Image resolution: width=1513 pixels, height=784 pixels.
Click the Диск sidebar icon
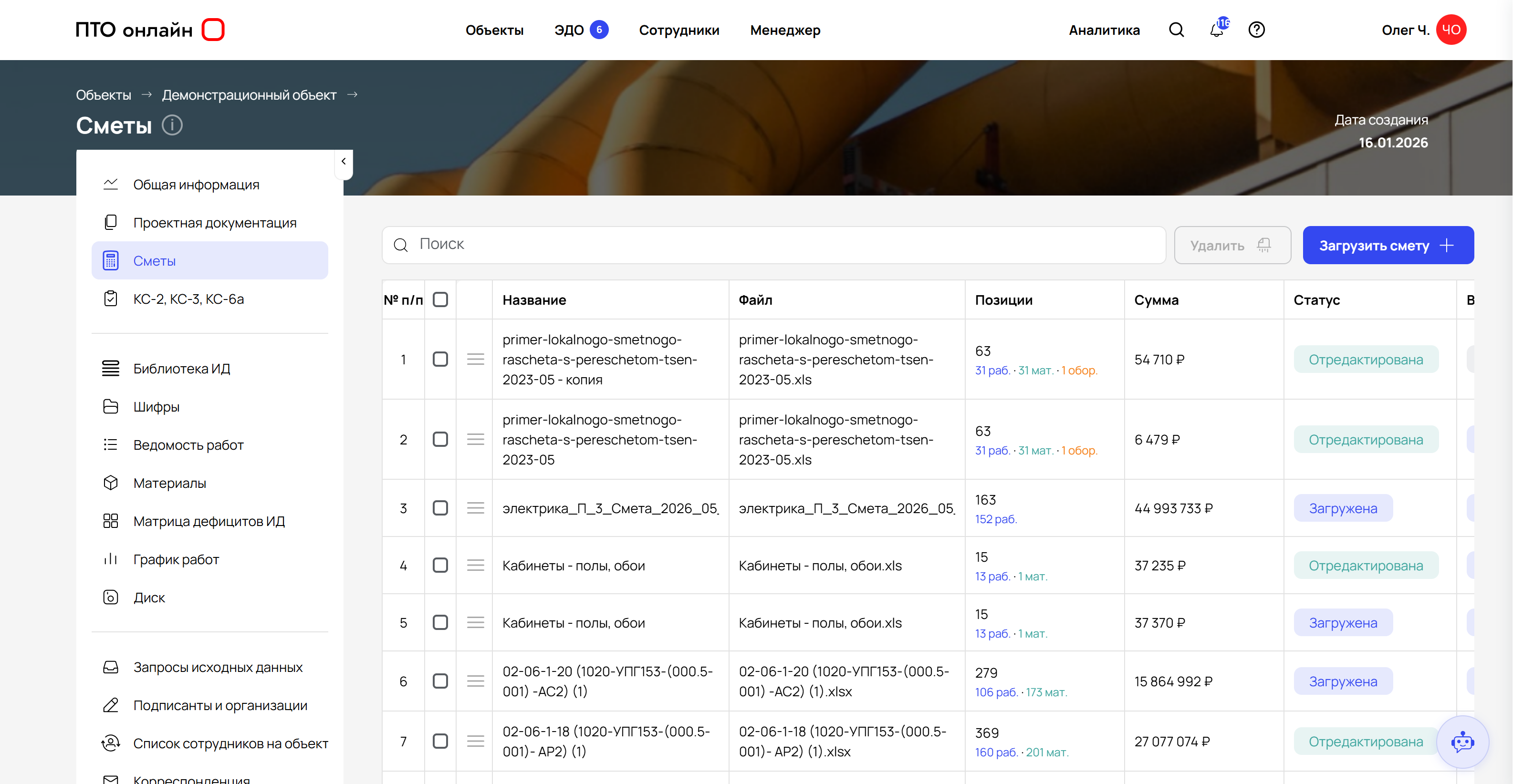pyautogui.click(x=110, y=598)
